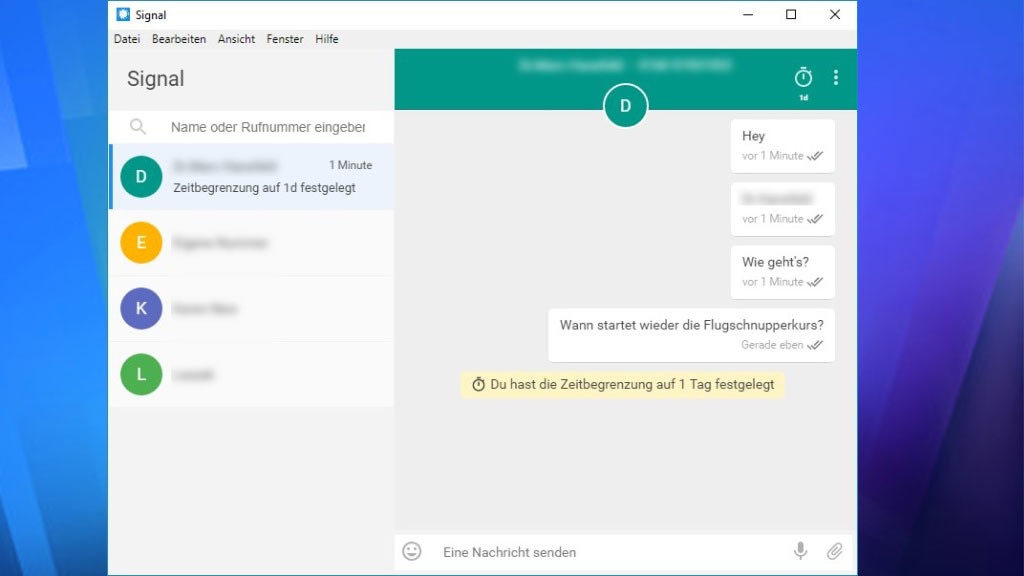This screenshot has height=576, width=1024.
Task: Click the 'Wie geht's?' message bubble
Action: [x=782, y=271]
